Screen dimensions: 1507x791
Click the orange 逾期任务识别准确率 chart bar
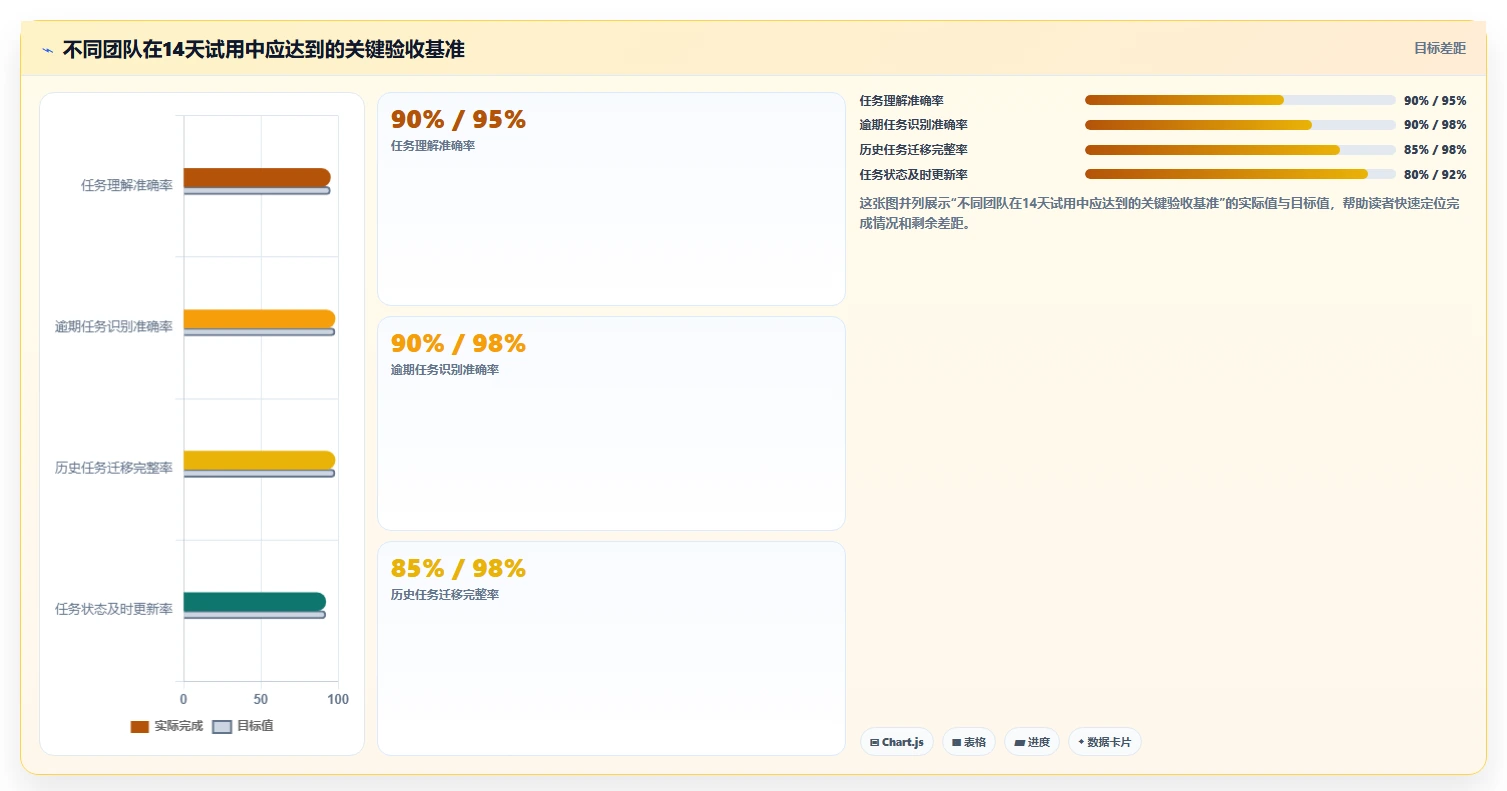tap(259, 319)
